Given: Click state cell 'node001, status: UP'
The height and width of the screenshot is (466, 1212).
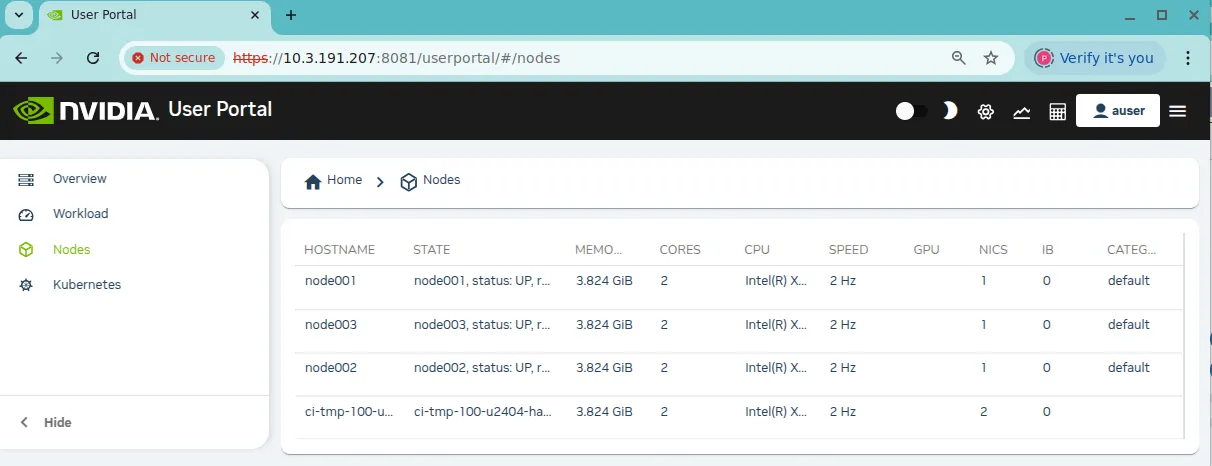Looking at the screenshot, I should click(x=482, y=281).
